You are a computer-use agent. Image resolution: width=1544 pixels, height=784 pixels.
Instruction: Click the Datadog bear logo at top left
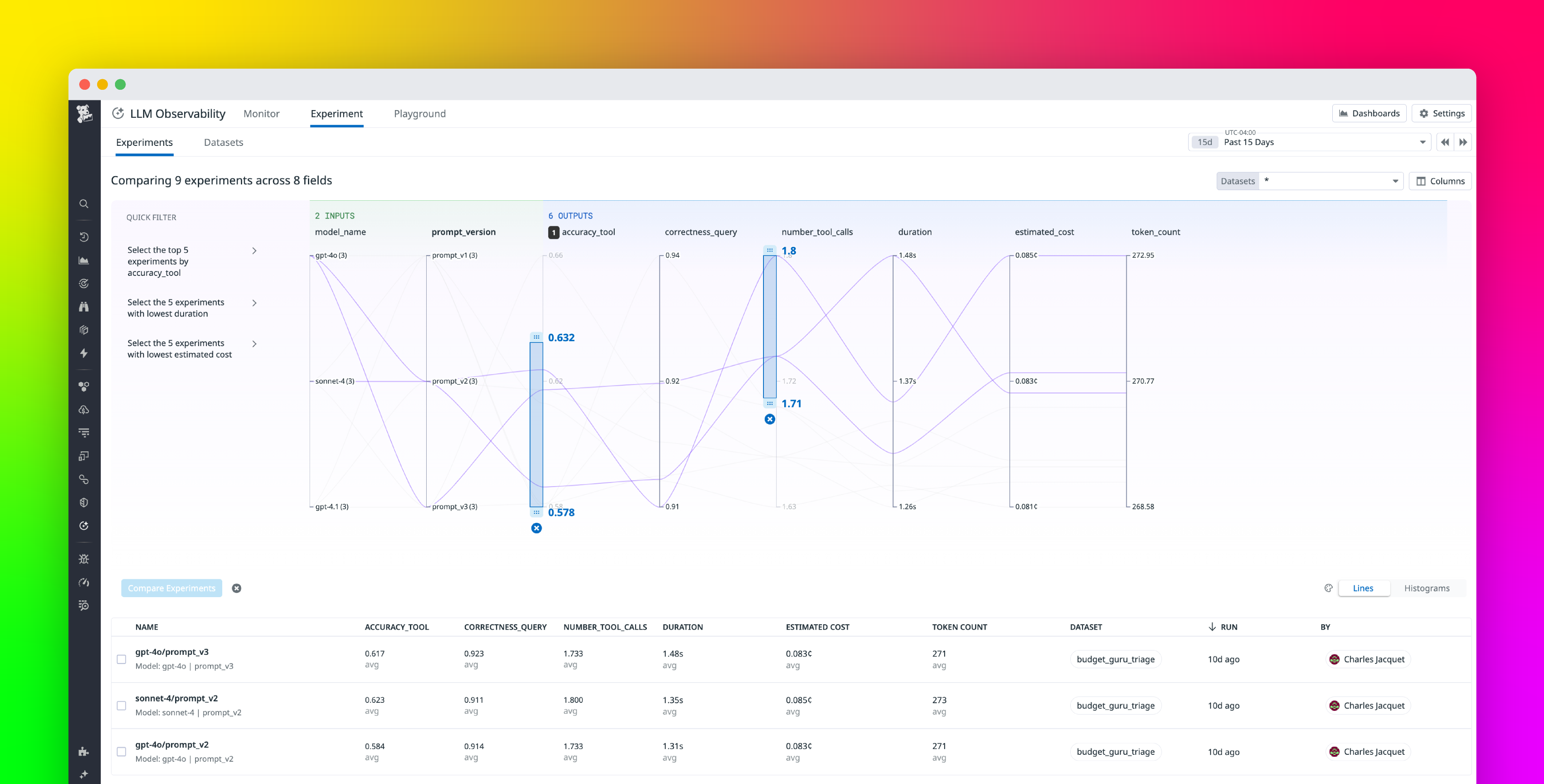(x=85, y=113)
